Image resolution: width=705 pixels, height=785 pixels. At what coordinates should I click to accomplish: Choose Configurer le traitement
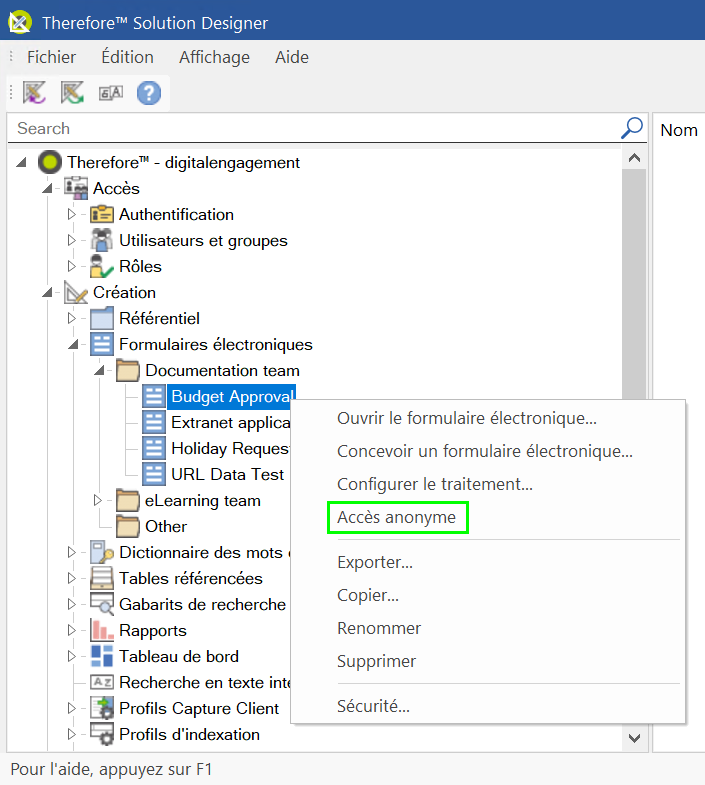coord(488,484)
